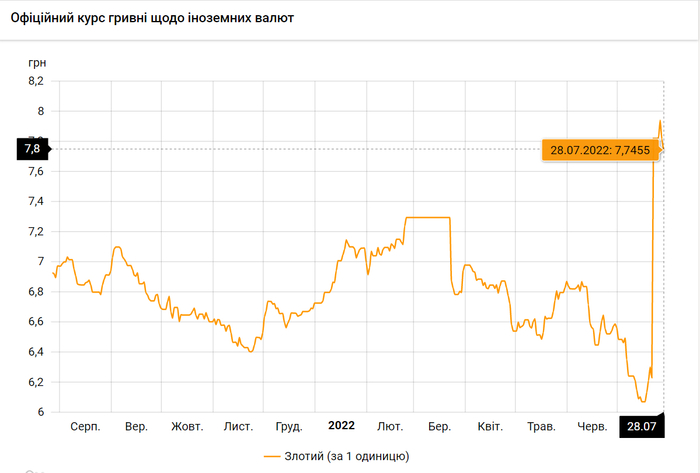Click the flat 7,3 plateau on the line
Viewport: 700px width, 473px height.
point(427,217)
